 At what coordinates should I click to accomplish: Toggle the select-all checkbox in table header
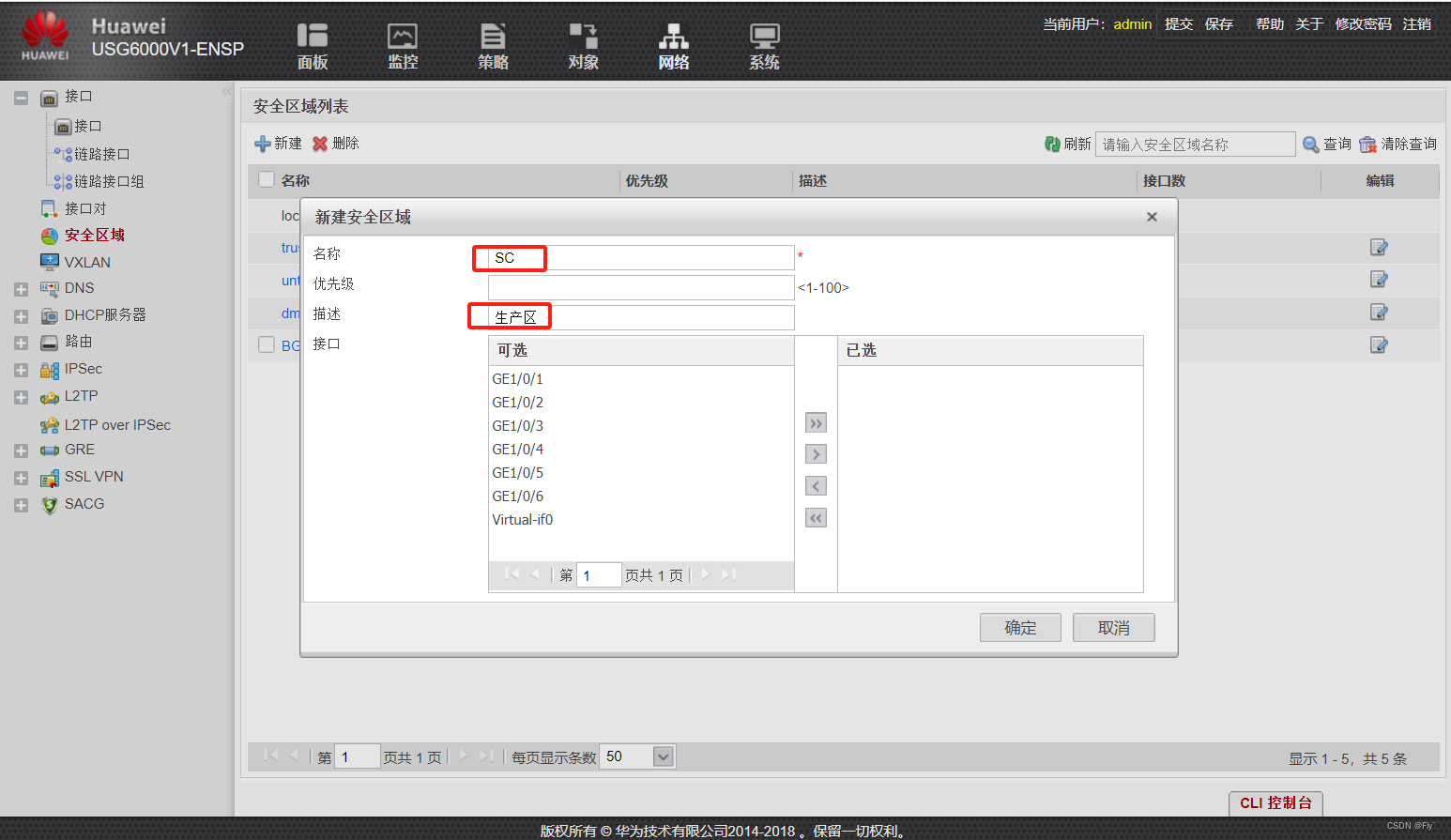pyautogui.click(x=267, y=179)
